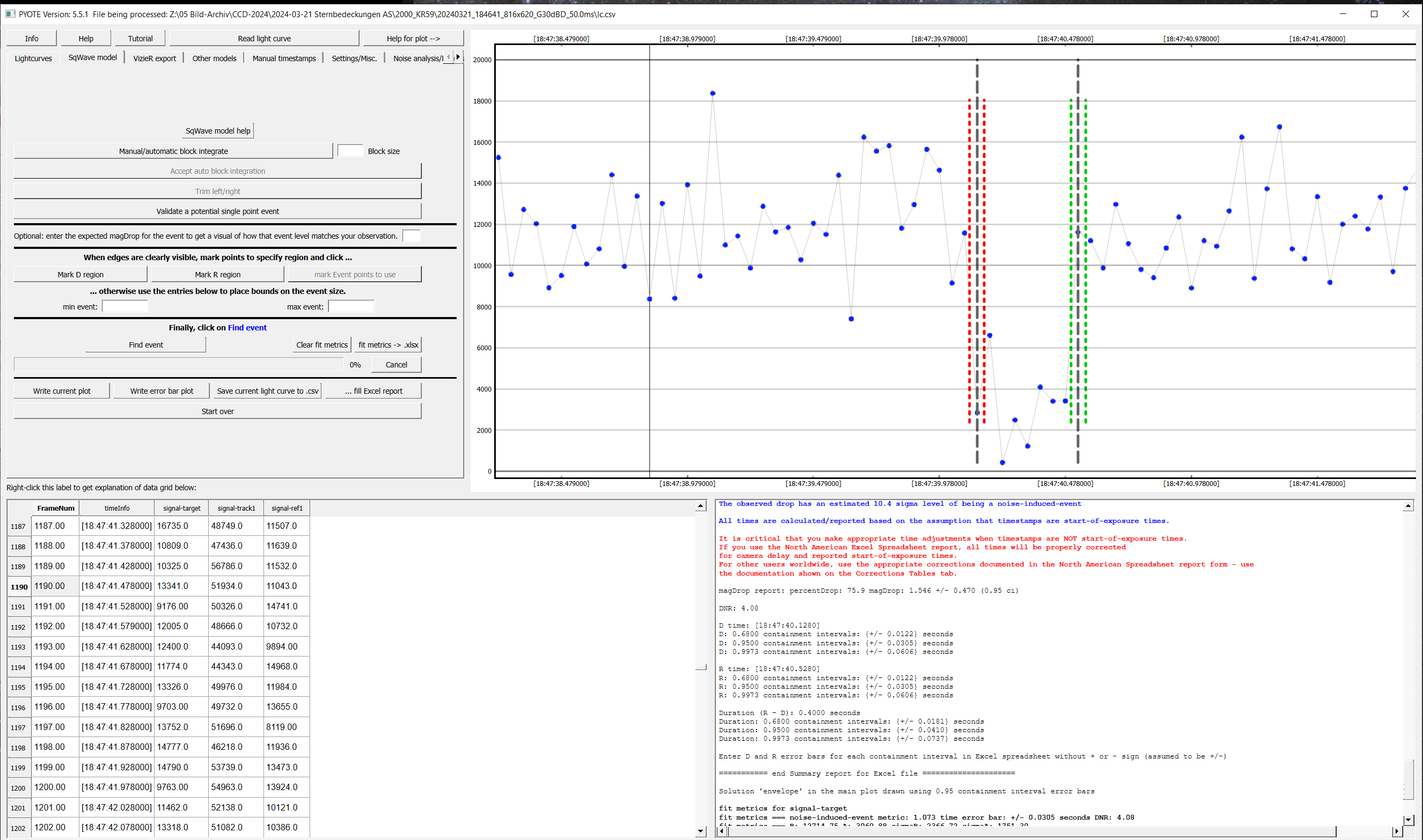Click data table scrollbar down arrow
1423x840 pixels.
pyautogui.click(x=700, y=831)
